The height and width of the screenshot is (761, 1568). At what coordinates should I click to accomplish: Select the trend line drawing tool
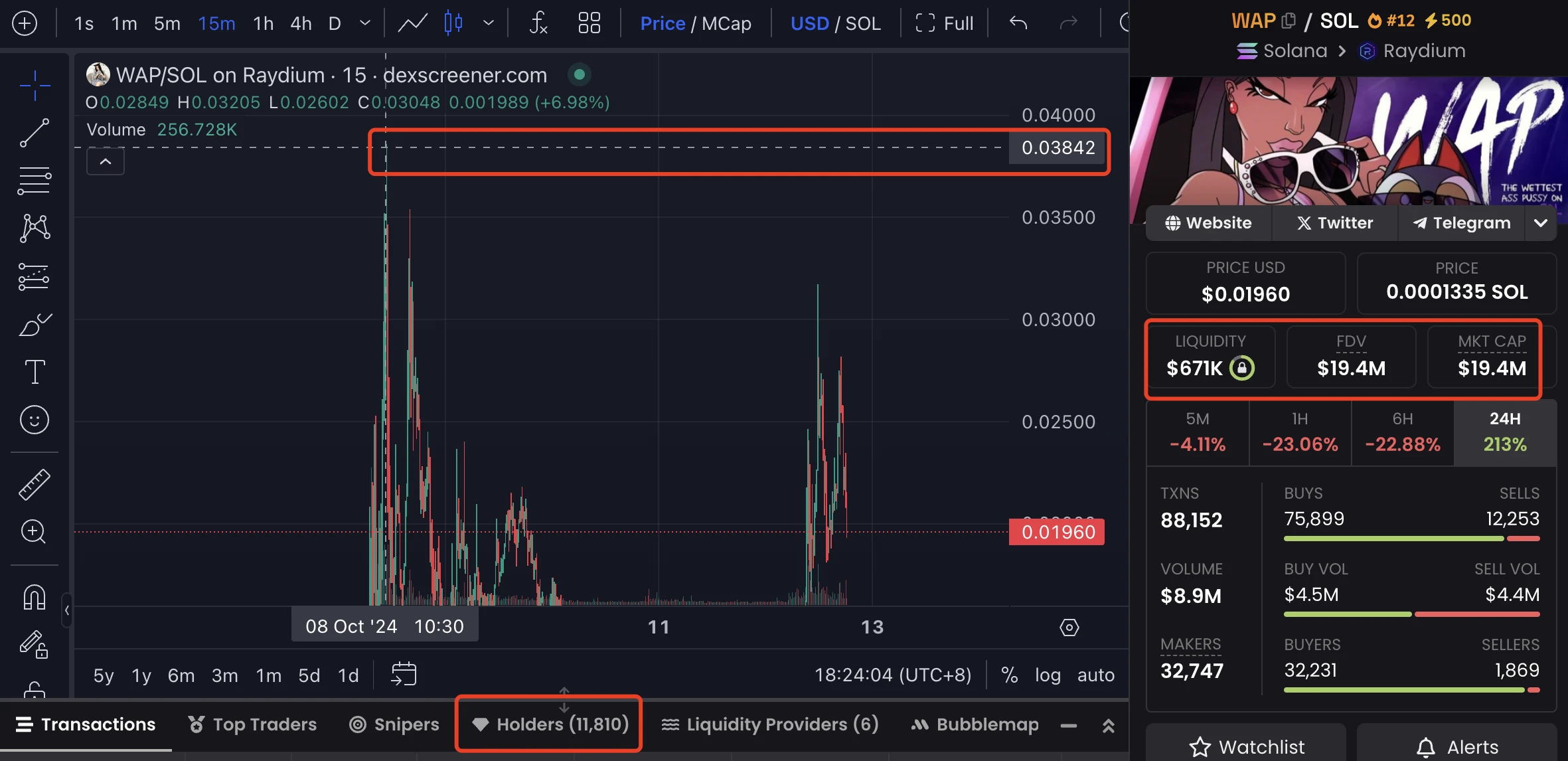pyautogui.click(x=34, y=133)
